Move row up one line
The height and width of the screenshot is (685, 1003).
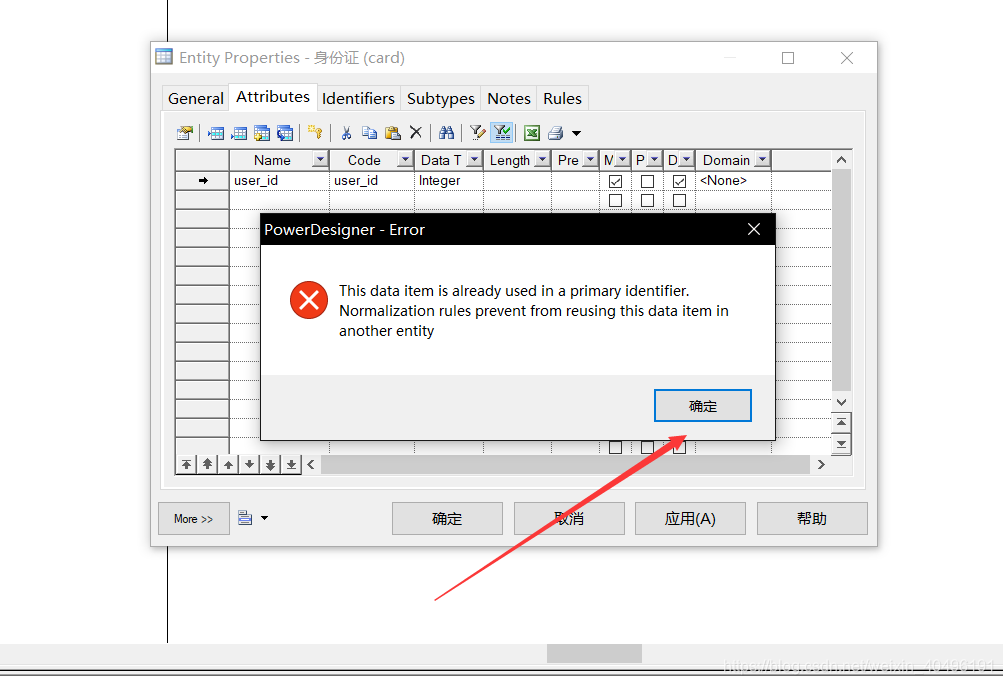coord(228,464)
